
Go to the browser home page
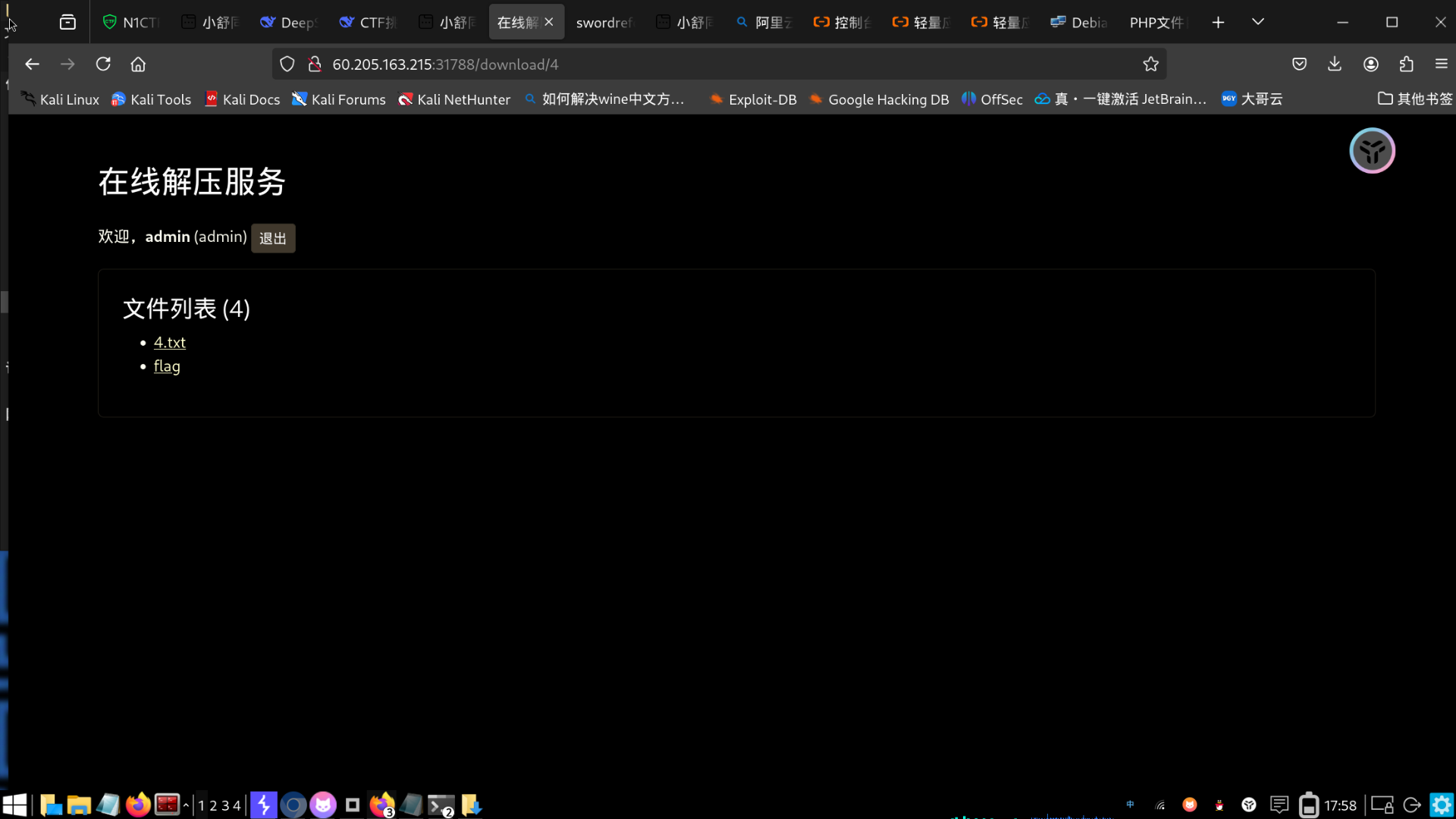[138, 64]
